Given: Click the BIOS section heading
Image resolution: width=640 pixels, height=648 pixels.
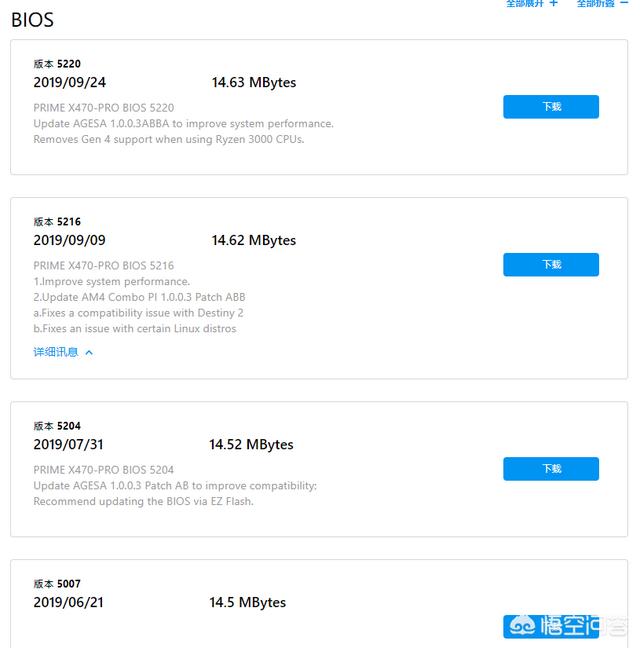Looking at the screenshot, I should pyautogui.click(x=33, y=19).
